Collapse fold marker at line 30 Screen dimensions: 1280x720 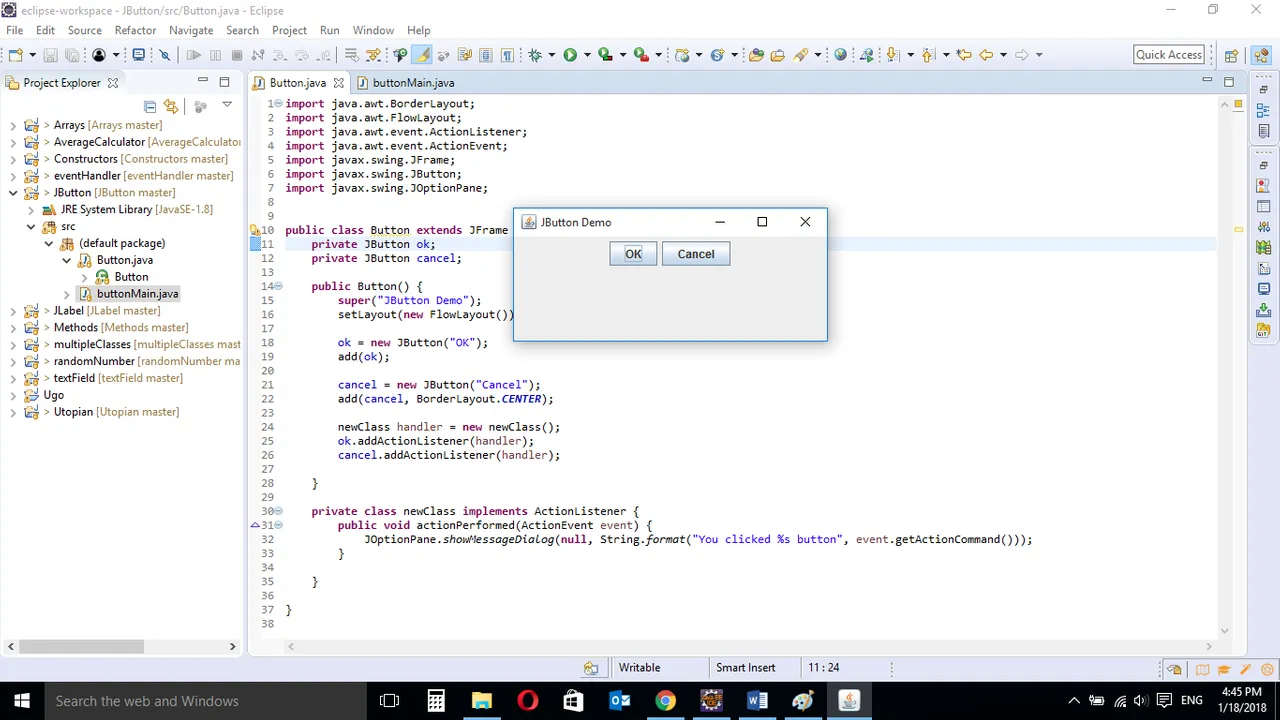pos(278,511)
